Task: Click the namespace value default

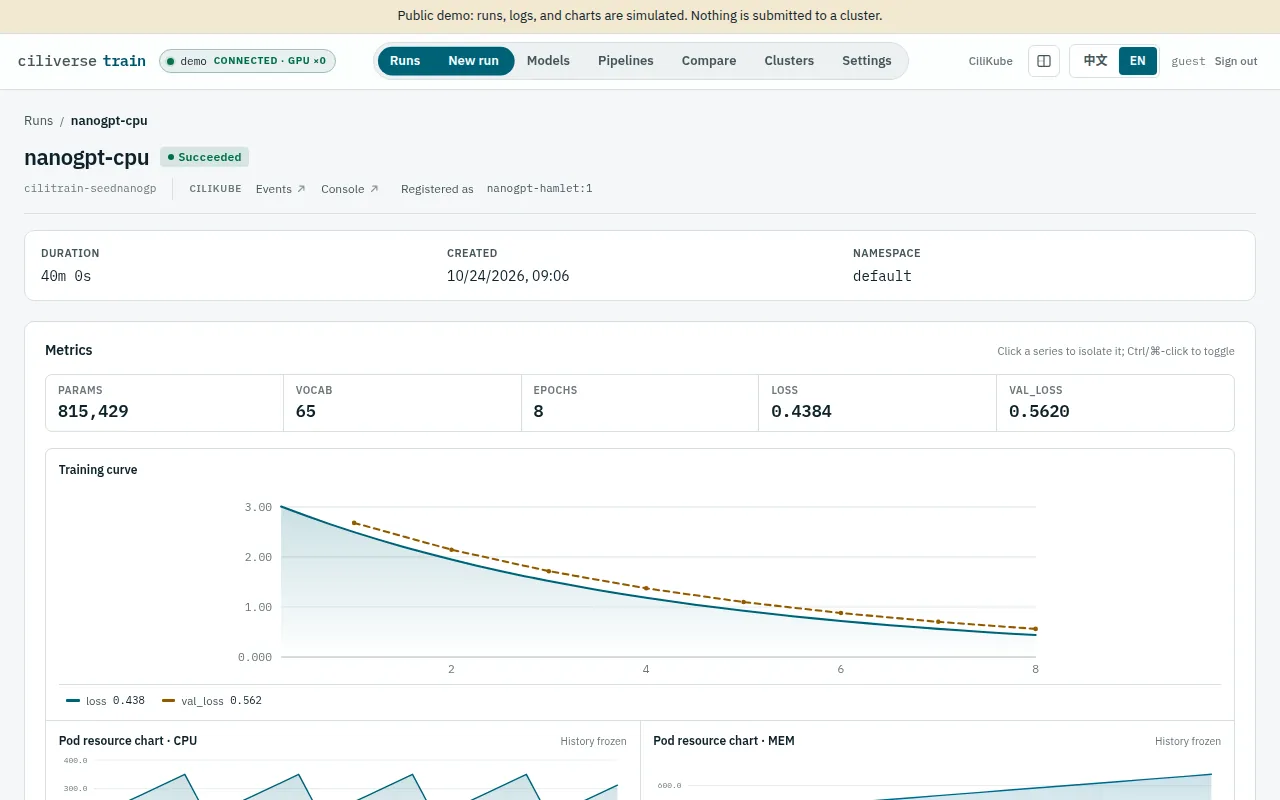Action: (882, 276)
